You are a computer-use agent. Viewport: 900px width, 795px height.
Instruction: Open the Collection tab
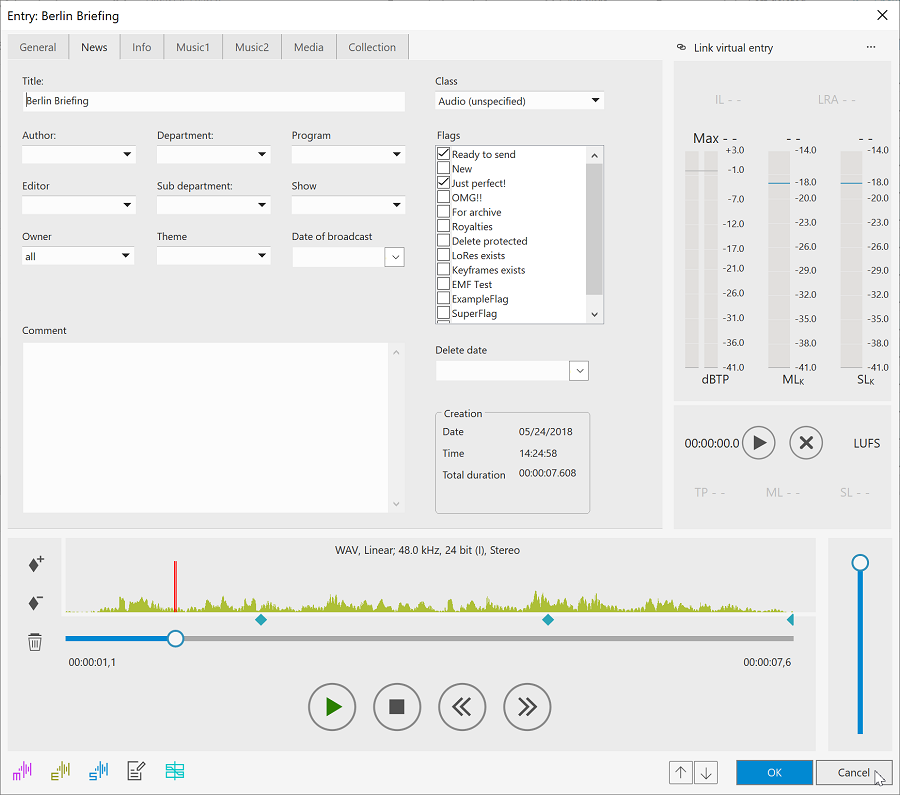point(372,47)
